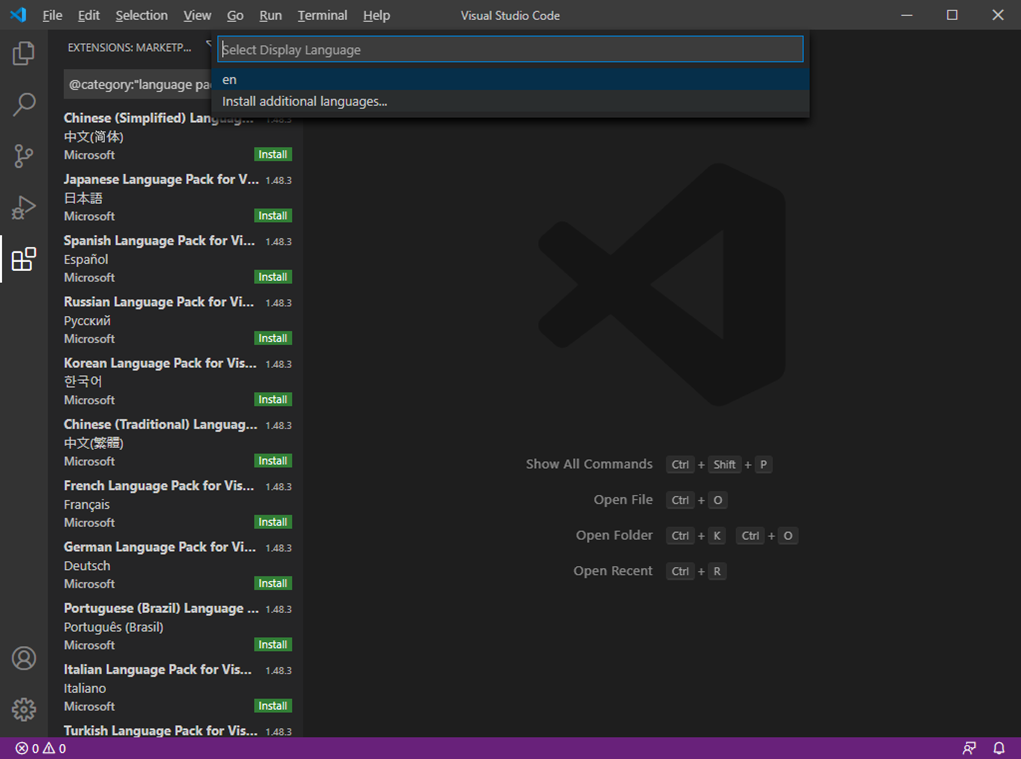Install the Spanish Language Pack
Screen dimensions: 1021x759
tap(273, 277)
